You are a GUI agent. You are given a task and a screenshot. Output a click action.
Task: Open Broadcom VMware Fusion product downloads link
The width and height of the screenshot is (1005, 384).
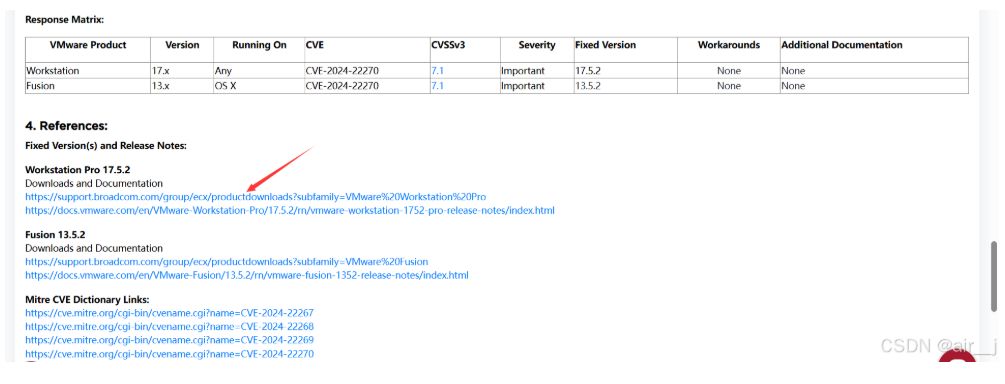tap(226, 262)
